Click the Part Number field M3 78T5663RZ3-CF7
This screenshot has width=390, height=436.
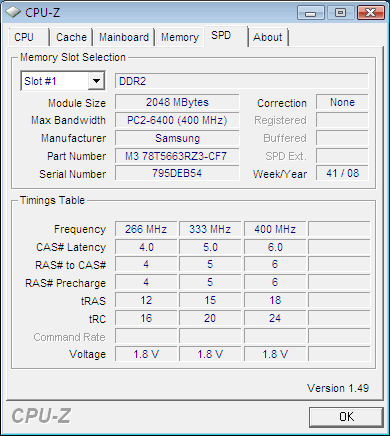click(177, 156)
